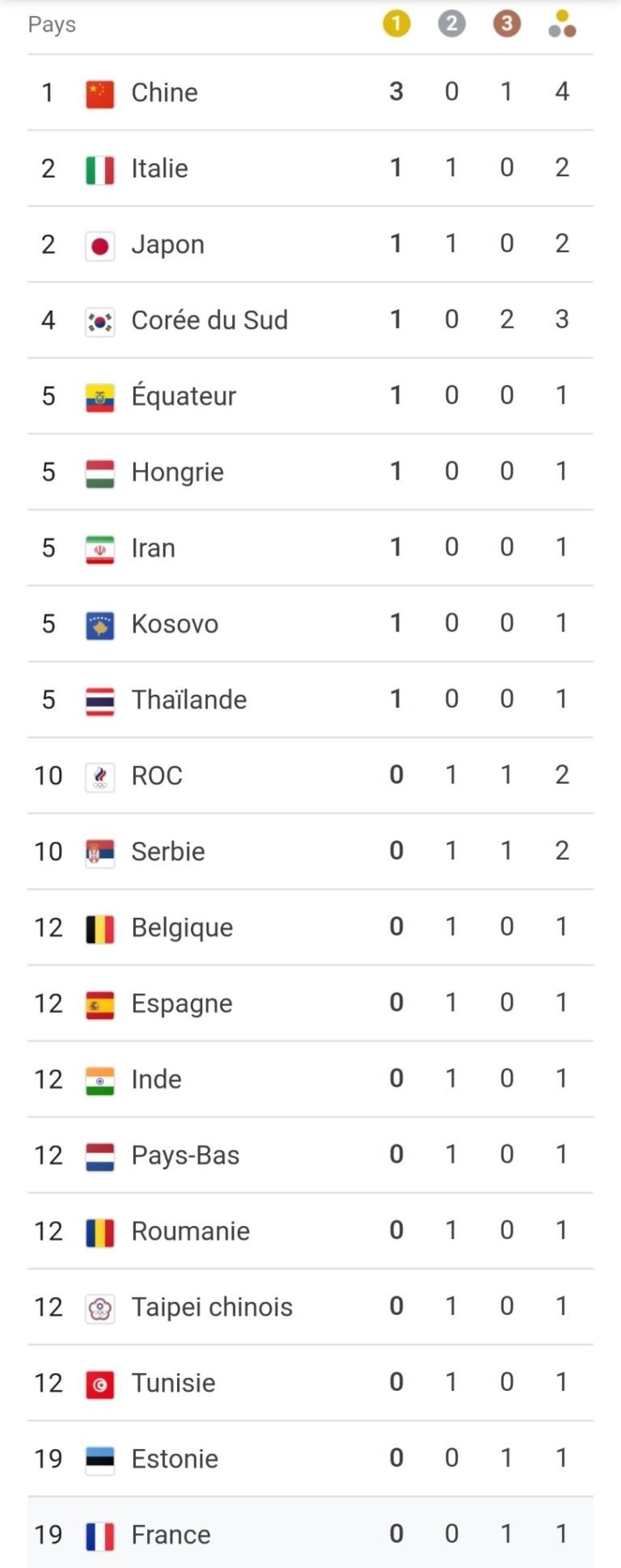Click the Estonie flag icon
The height and width of the screenshot is (1568, 621).
100,1460
